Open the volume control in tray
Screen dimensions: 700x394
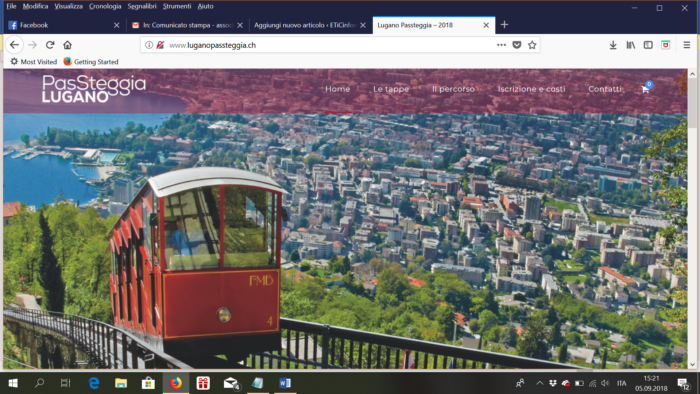(605, 383)
